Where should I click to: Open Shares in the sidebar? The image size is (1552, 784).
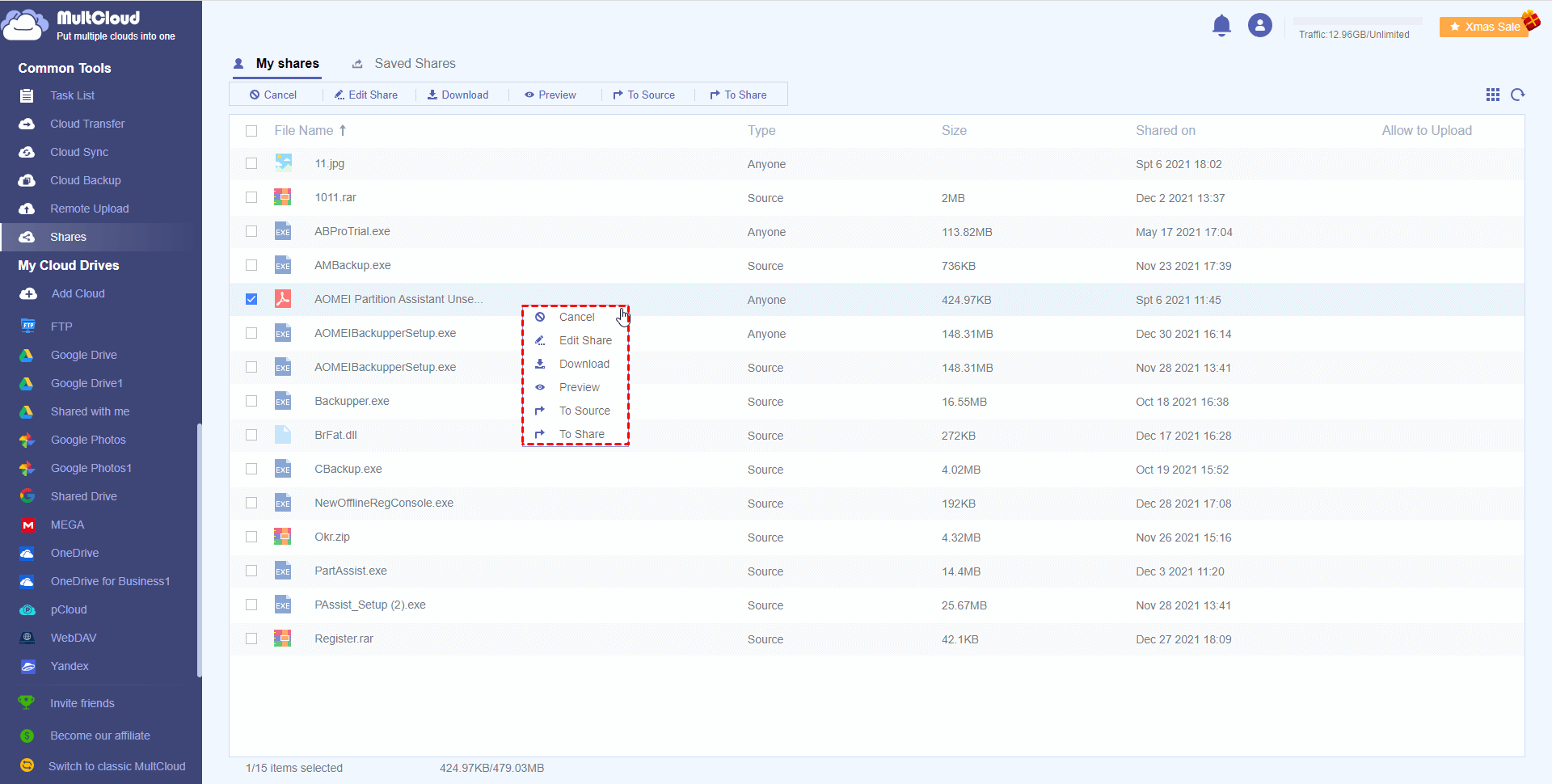point(68,237)
